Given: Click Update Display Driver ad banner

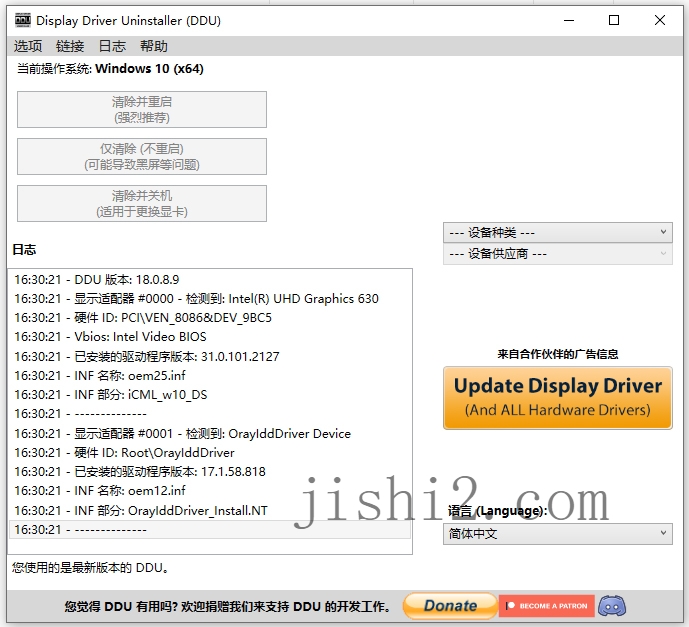Looking at the screenshot, I should (558, 398).
